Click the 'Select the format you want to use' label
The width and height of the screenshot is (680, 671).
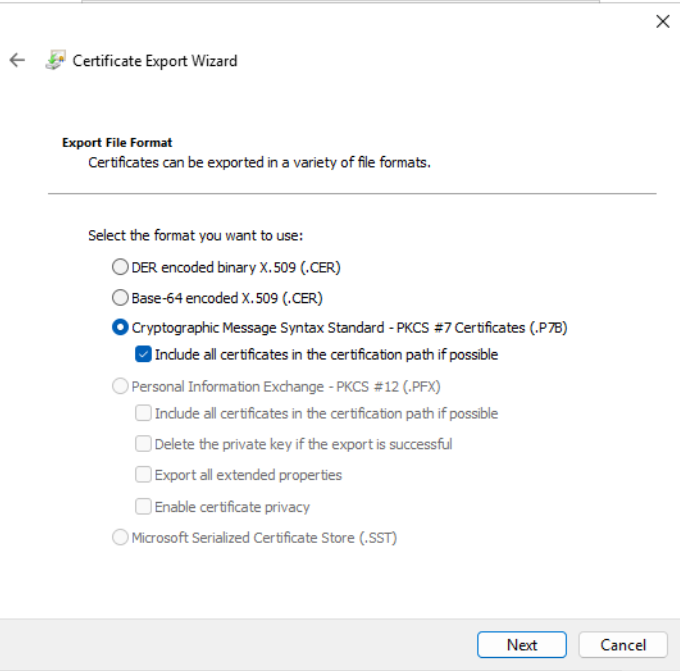click(195, 236)
